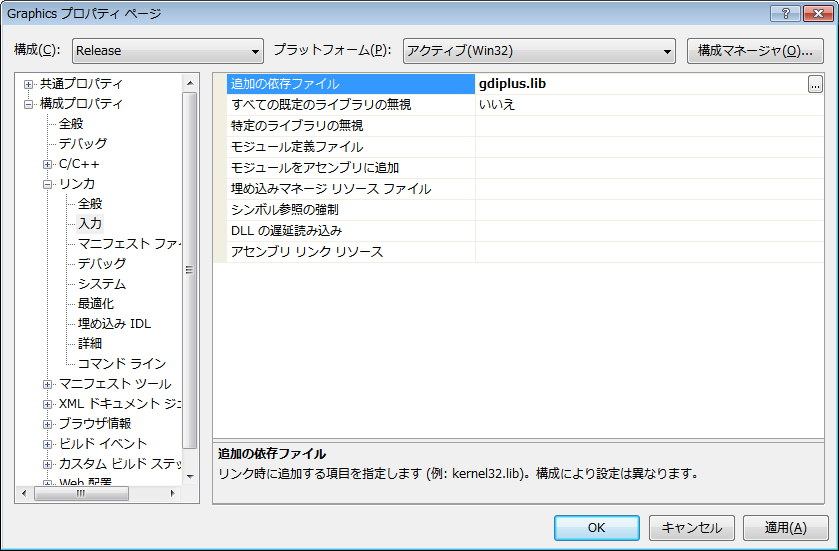839x551 pixels.
Task: Click the キャンセル button
Action: (x=692, y=528)
